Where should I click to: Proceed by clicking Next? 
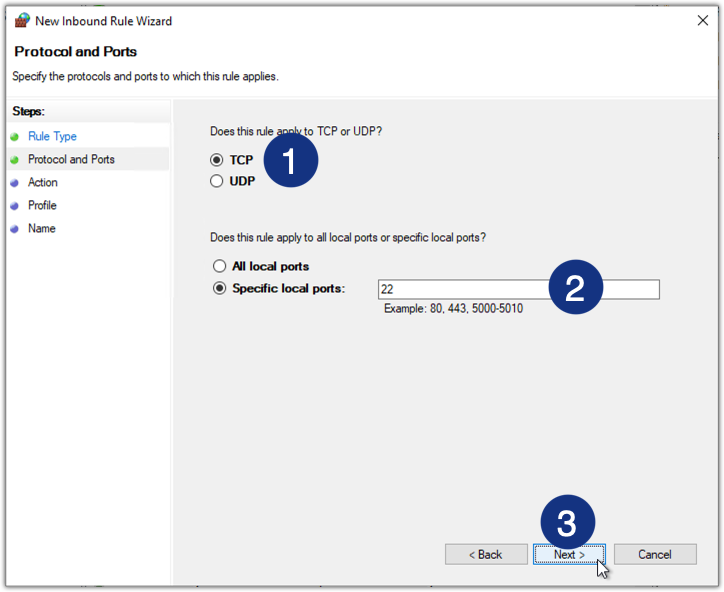tap(569, 554)
